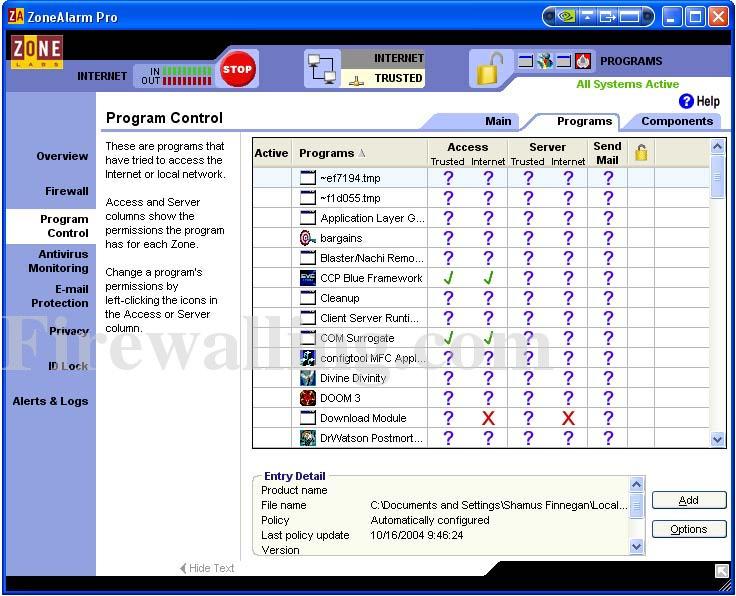Image resolution: width=736 pixels, height=596 pixels.
Task: Collapse help with Hide Text arrow
Action: tap(183, 568)
